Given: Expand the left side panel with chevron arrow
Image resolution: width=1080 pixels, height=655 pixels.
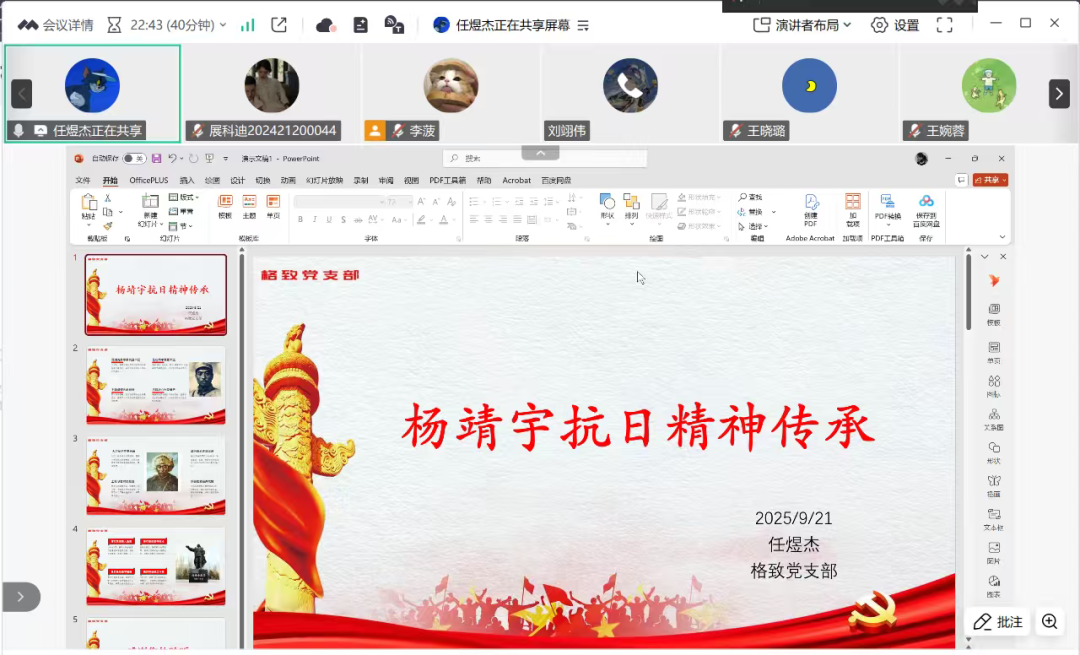Looking at the screenshot, I should click(20, 597).
